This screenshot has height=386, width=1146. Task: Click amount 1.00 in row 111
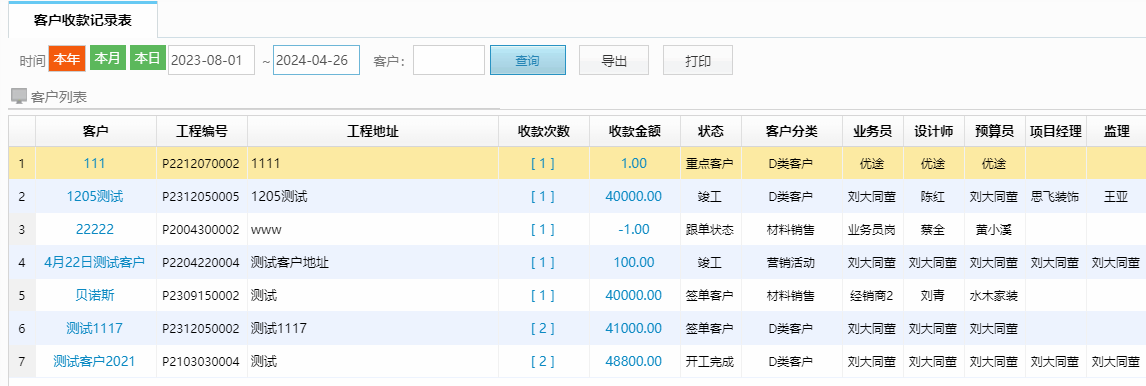[634, 164]
